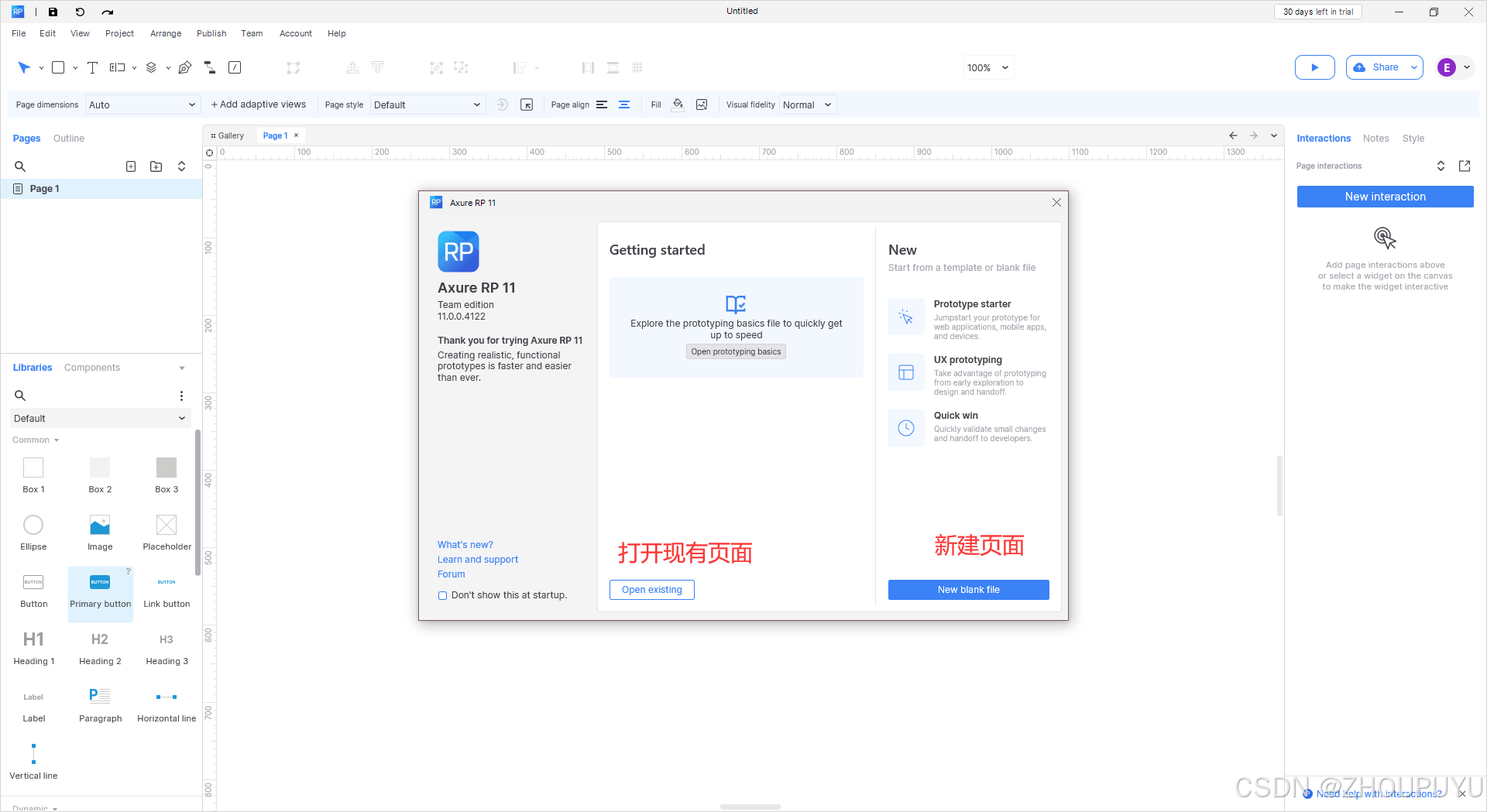
Task: Open the canvas tabs list chevron
Action: coord(1274,135)
